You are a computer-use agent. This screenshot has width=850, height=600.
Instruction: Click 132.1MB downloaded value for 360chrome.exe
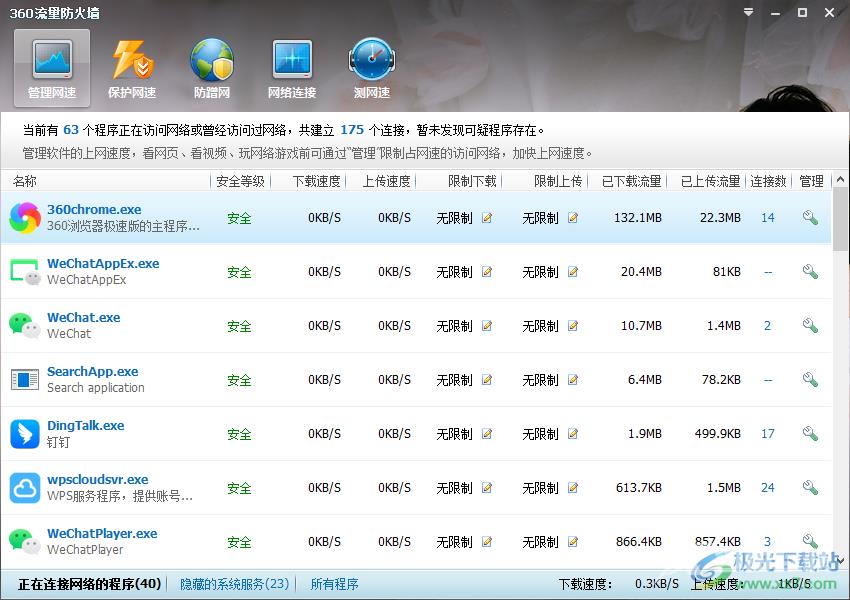tap(638, 218)
